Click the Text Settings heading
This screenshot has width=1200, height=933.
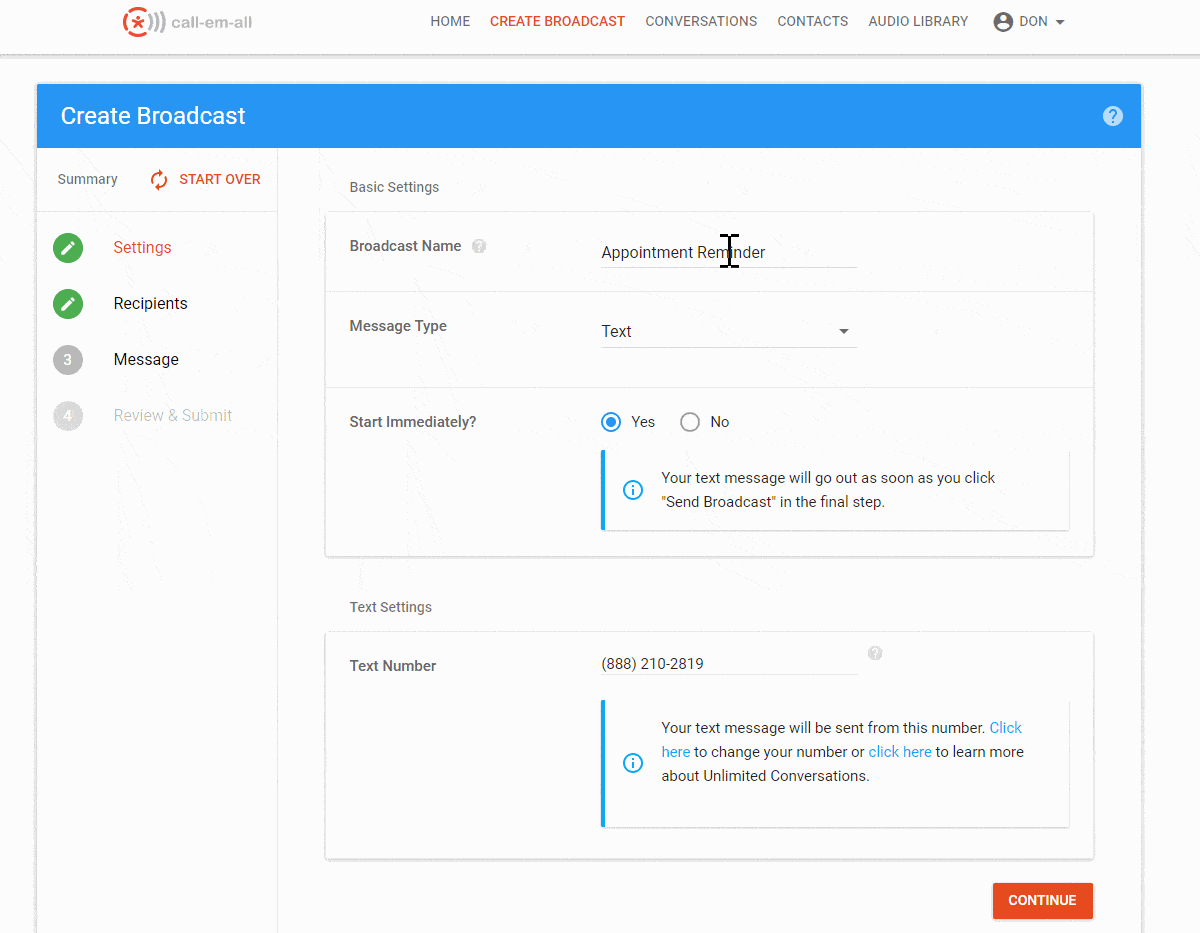click(x=391, y=607)
